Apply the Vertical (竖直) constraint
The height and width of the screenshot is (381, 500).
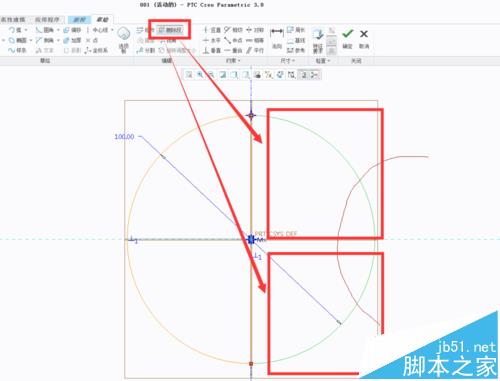point(212,30)
